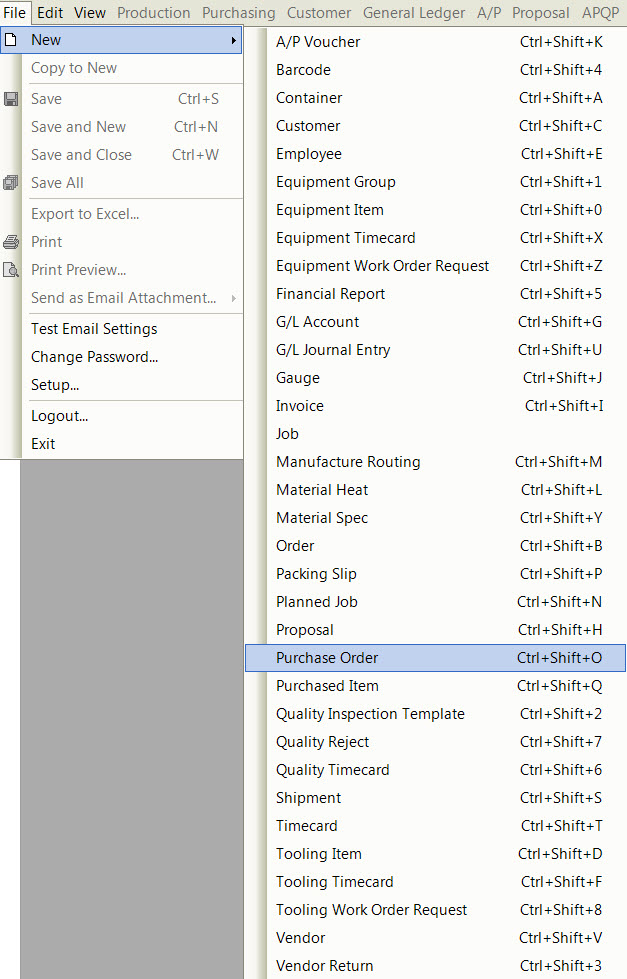
Task: Exit the application via File menu
Action: [x=43, y=444]
